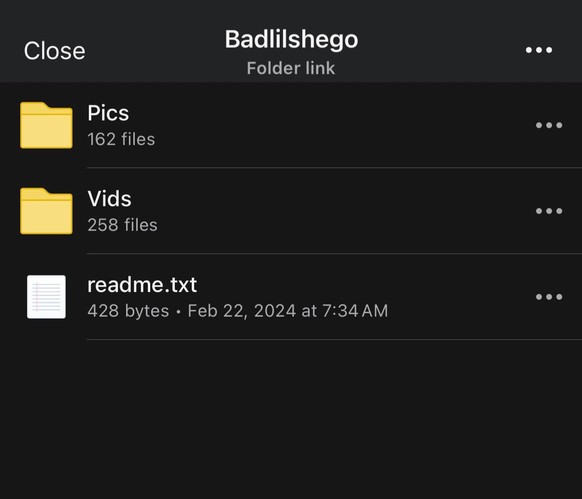Select the Vids folder name
The width and height of the screenshot is (582, 499).
[109, 199]
